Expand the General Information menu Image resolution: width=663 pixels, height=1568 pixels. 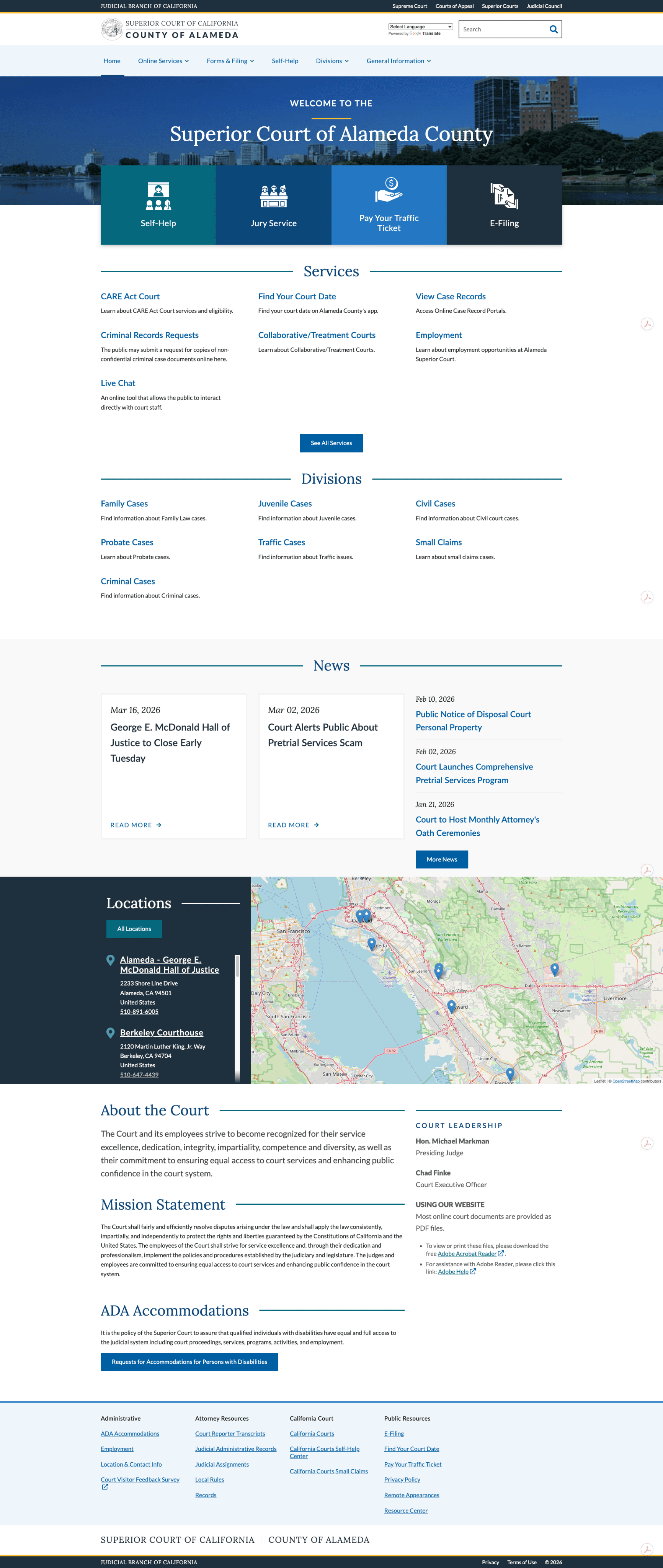tap(398, 61)
